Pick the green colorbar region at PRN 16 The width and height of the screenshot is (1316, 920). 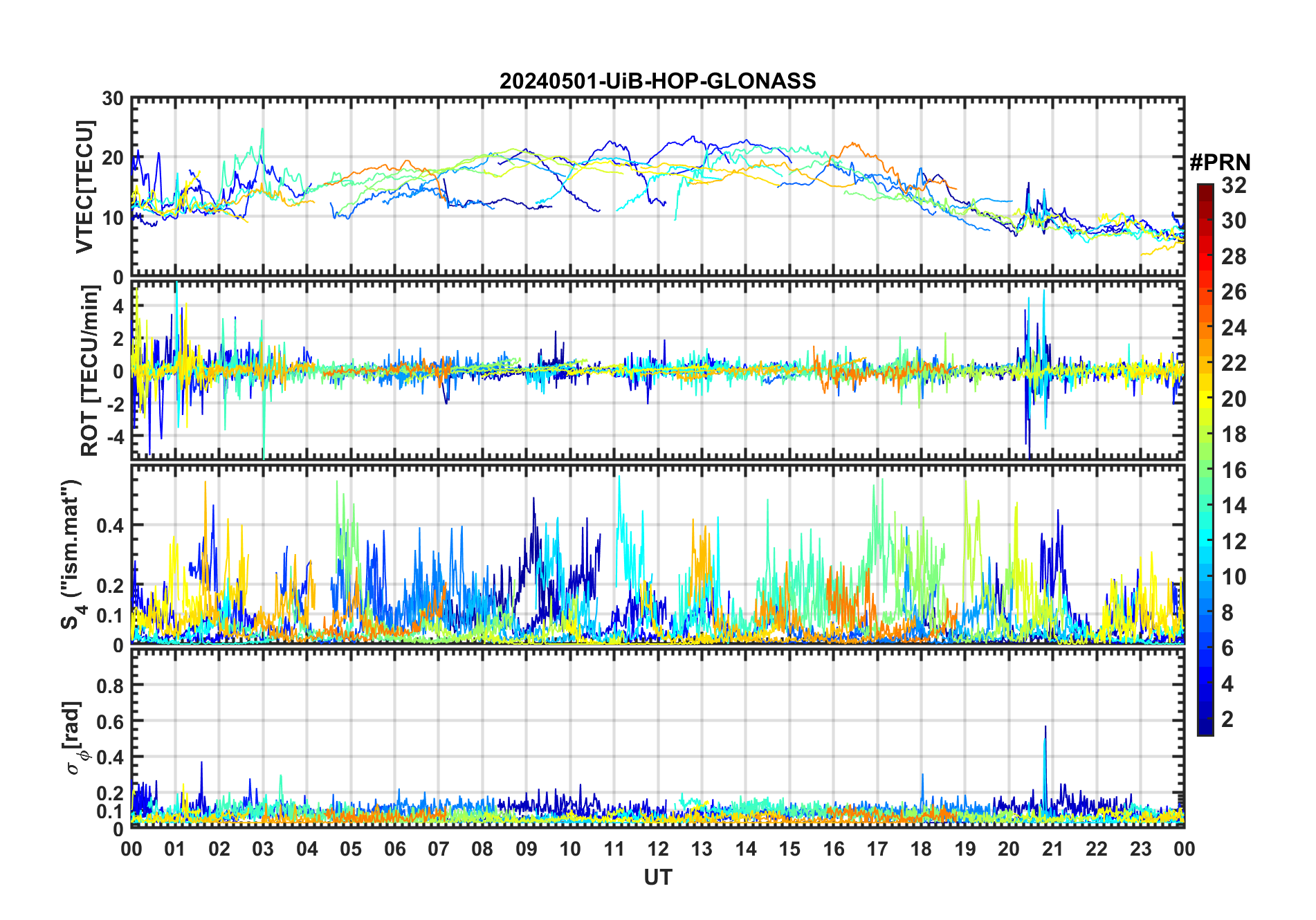point(1205,470)
